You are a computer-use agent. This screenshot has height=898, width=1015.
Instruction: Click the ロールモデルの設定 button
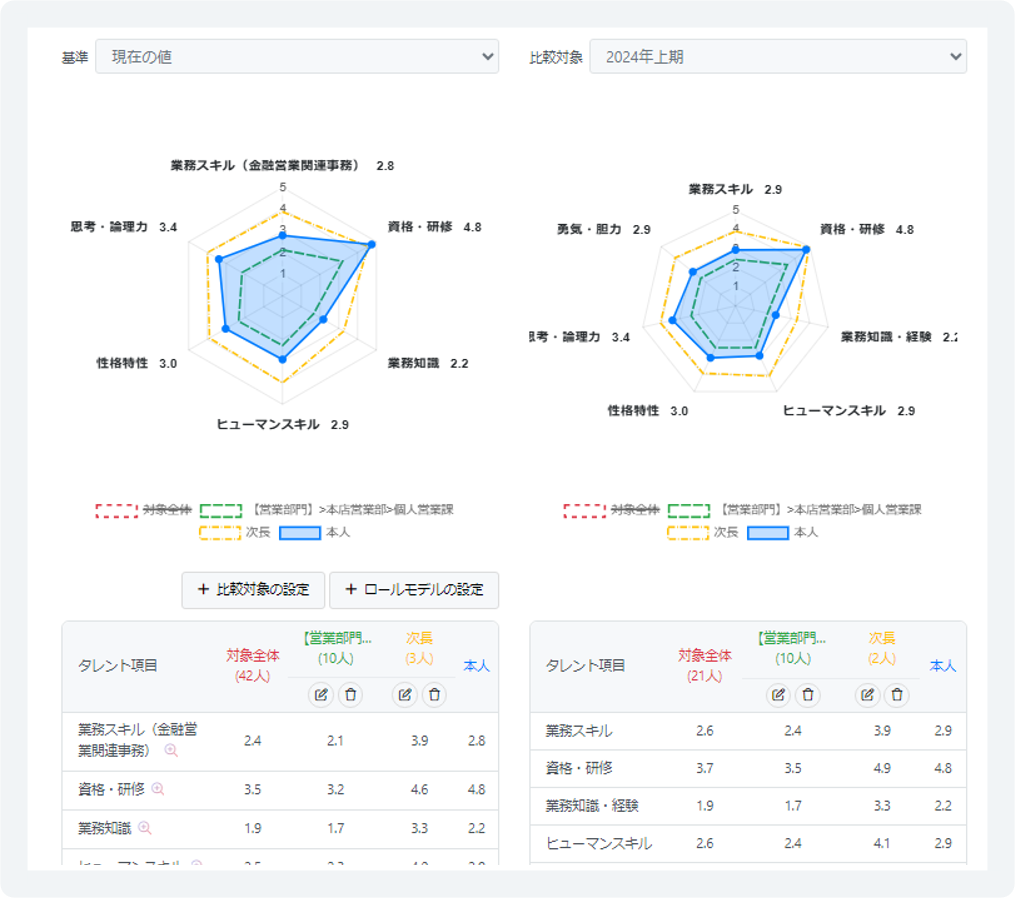coord(413,590)
